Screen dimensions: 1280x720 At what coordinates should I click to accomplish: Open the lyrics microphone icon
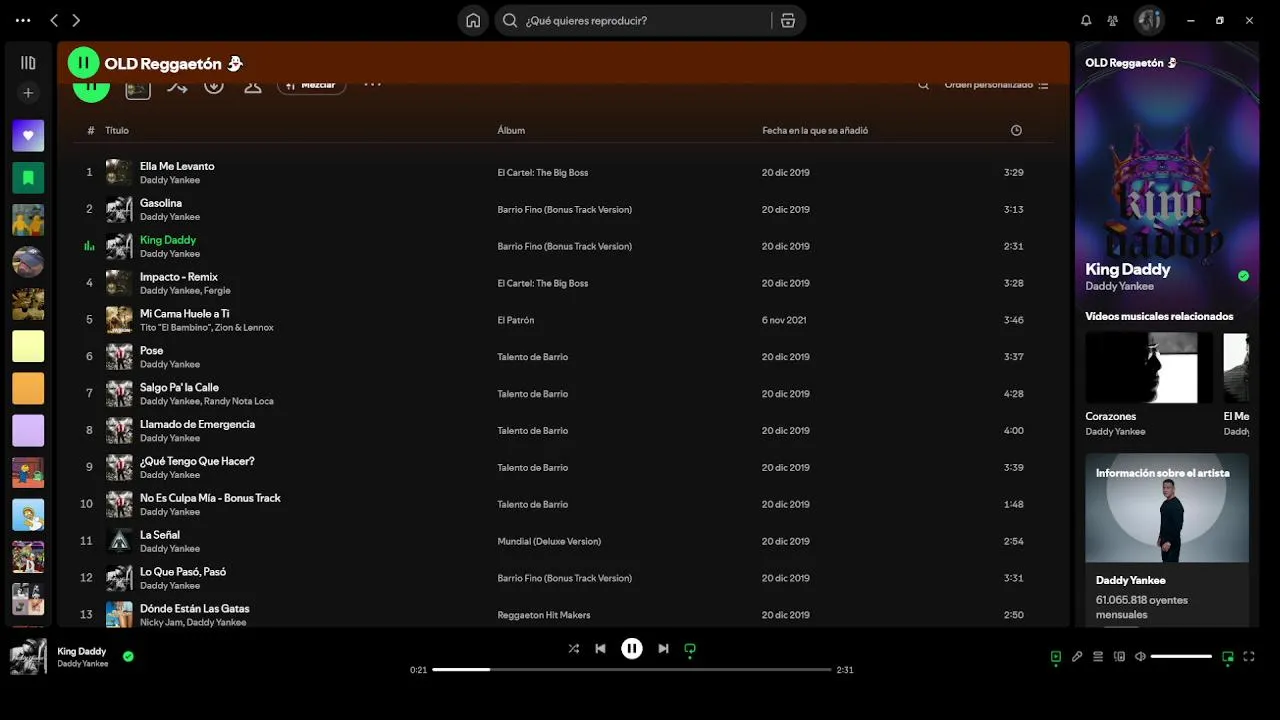[x=1077, y=657]
